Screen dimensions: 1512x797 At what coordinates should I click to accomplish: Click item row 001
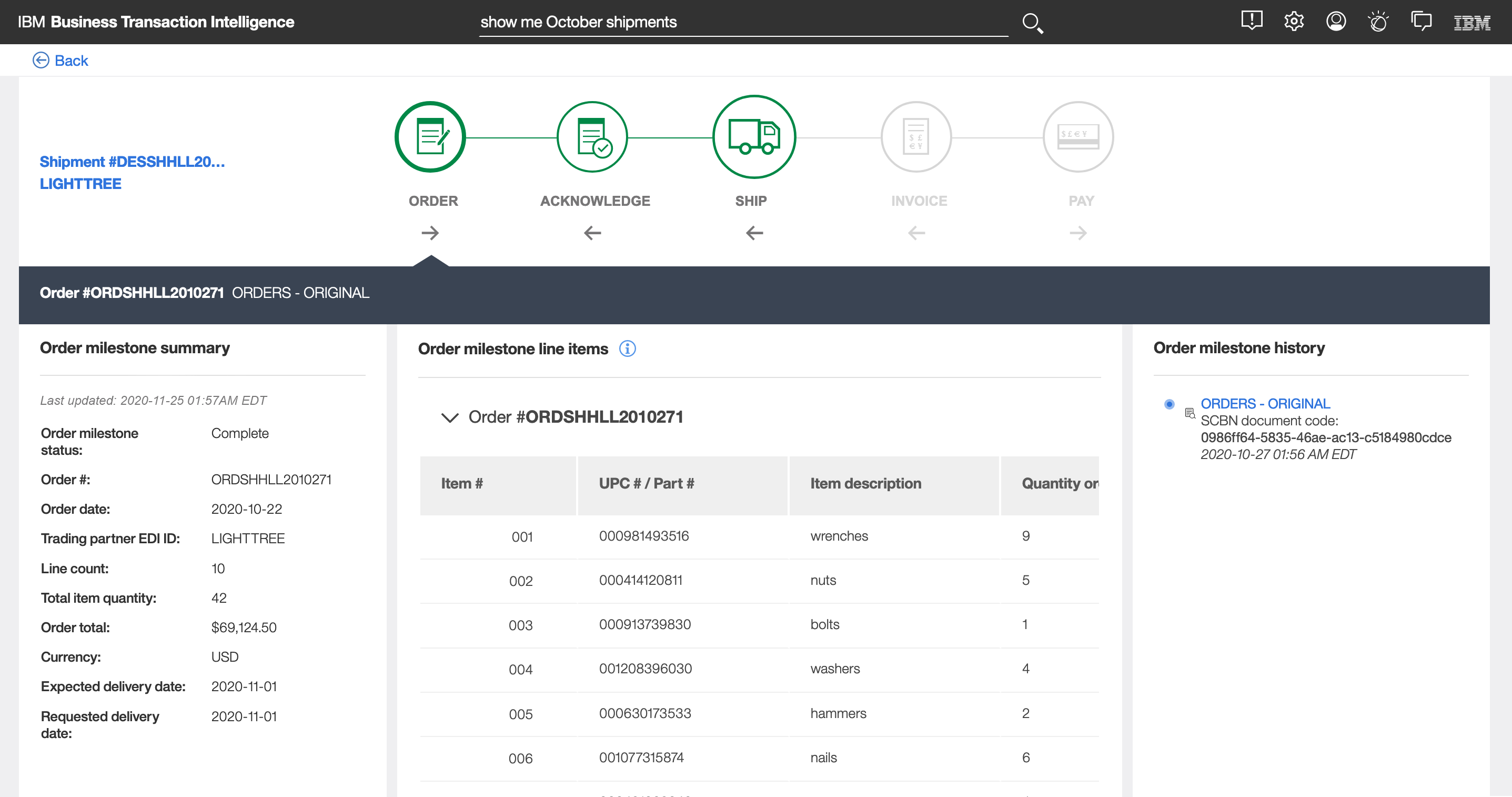[x=759, y=537]
